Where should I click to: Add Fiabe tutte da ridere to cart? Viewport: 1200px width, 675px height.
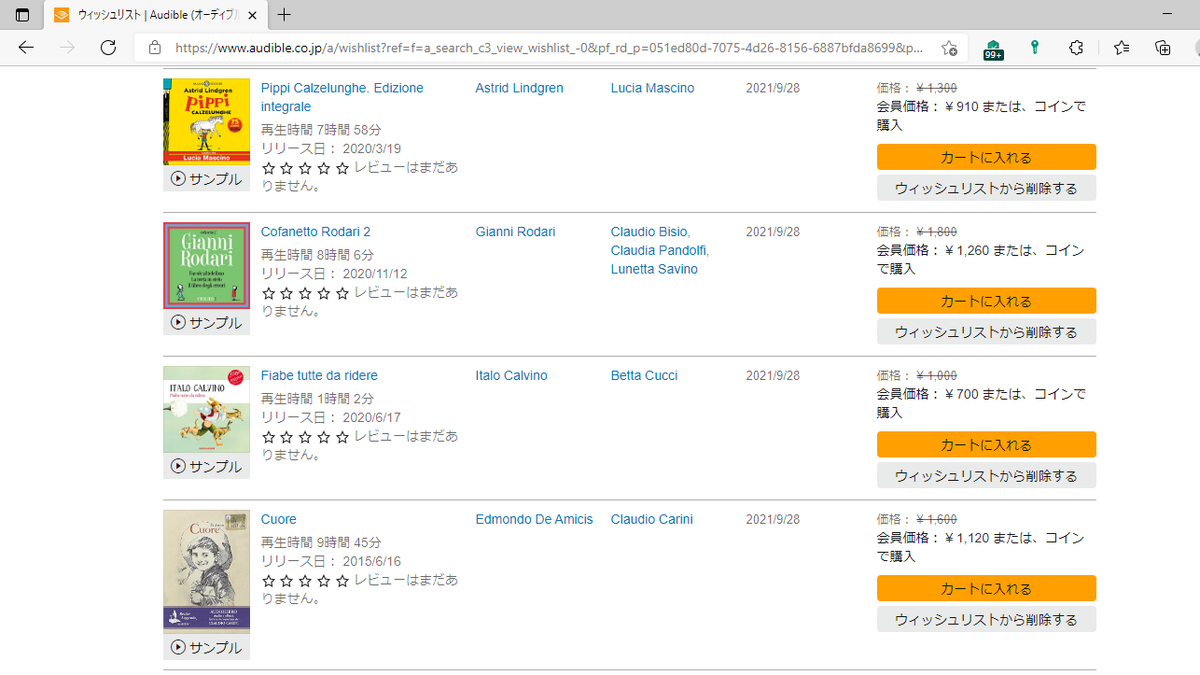[986, 445]
